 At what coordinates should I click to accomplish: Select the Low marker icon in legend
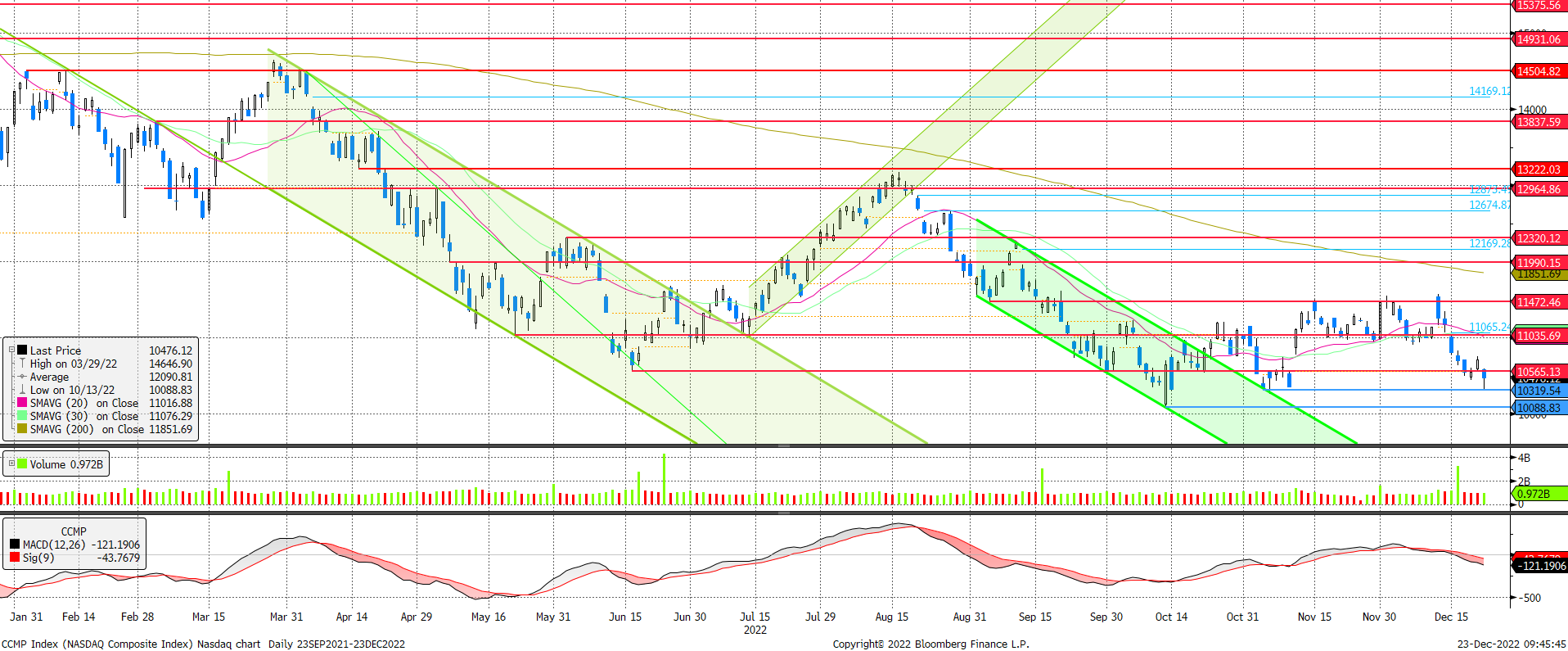pyautogui.click(x=22, y=390)
